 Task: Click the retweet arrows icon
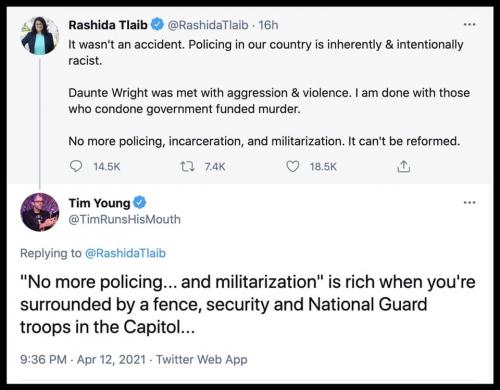(187, 166)
